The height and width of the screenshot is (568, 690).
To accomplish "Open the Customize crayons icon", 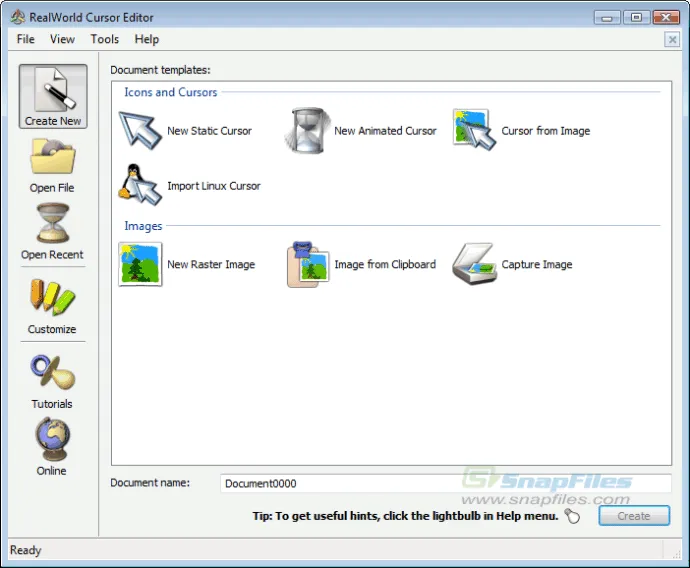I will click(53, 297).
